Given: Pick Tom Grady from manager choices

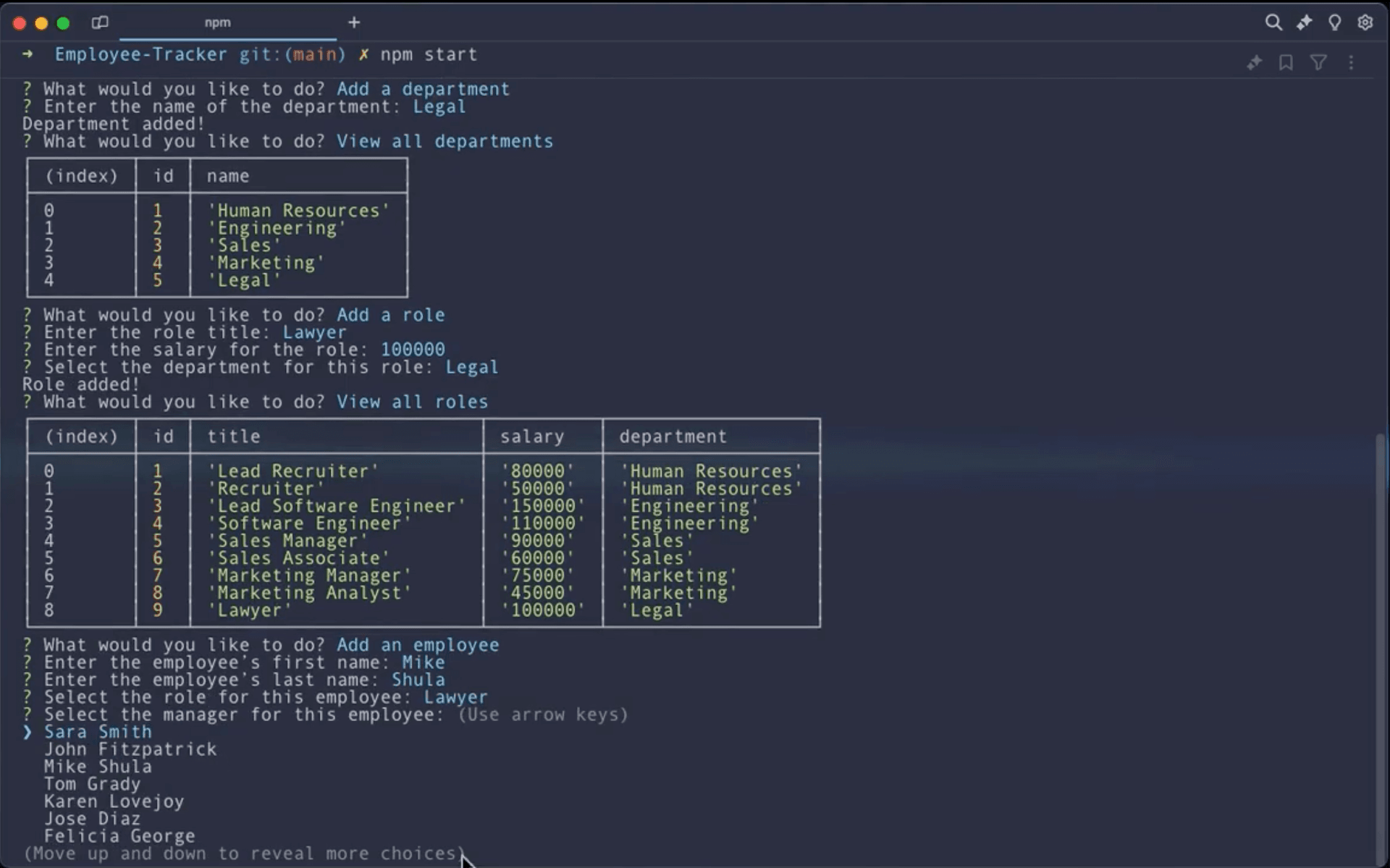Looking at the screenshot, I should [x=92, y=784].
